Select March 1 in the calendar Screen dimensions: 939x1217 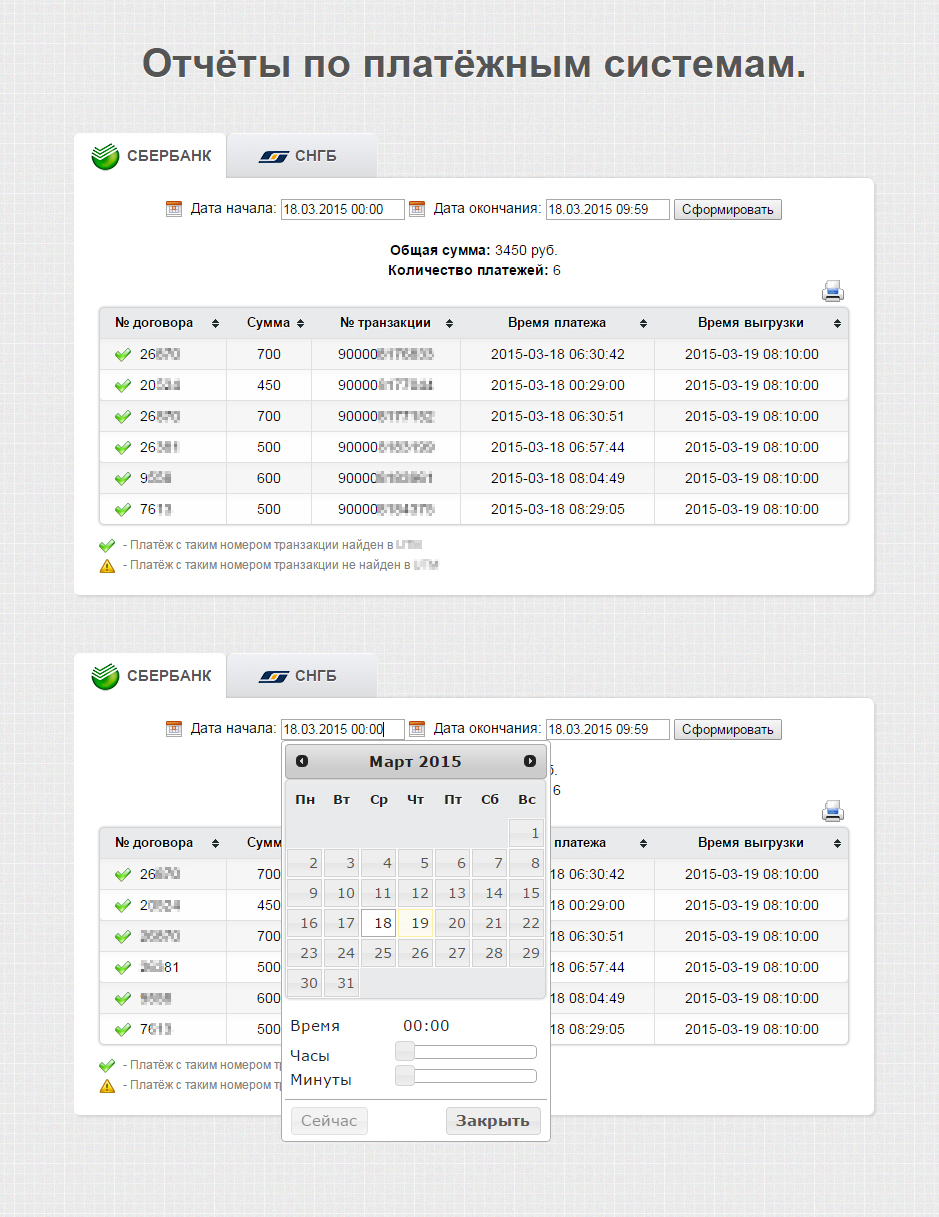(527, 833)
